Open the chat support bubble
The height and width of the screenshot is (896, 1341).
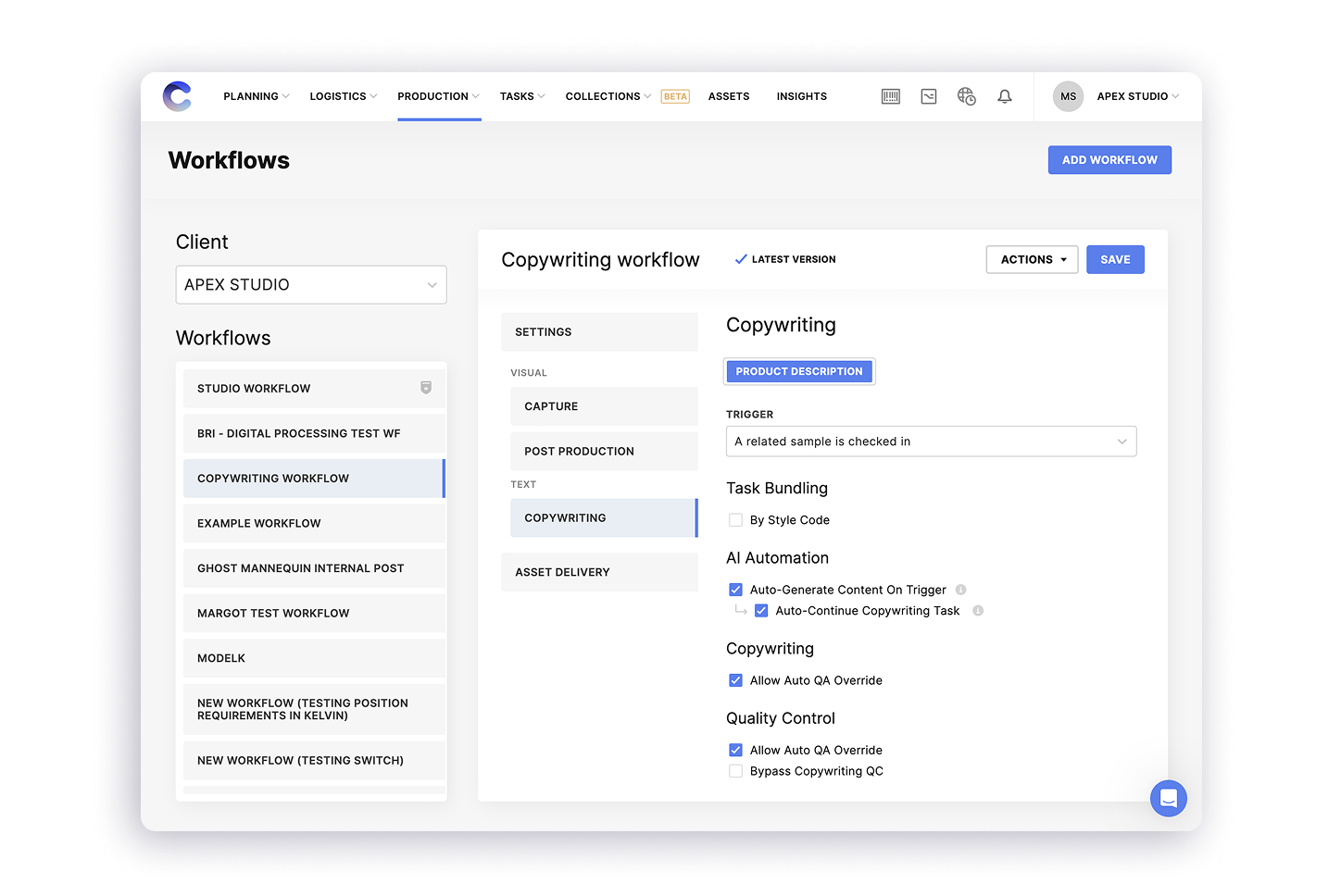point(1169,798)
